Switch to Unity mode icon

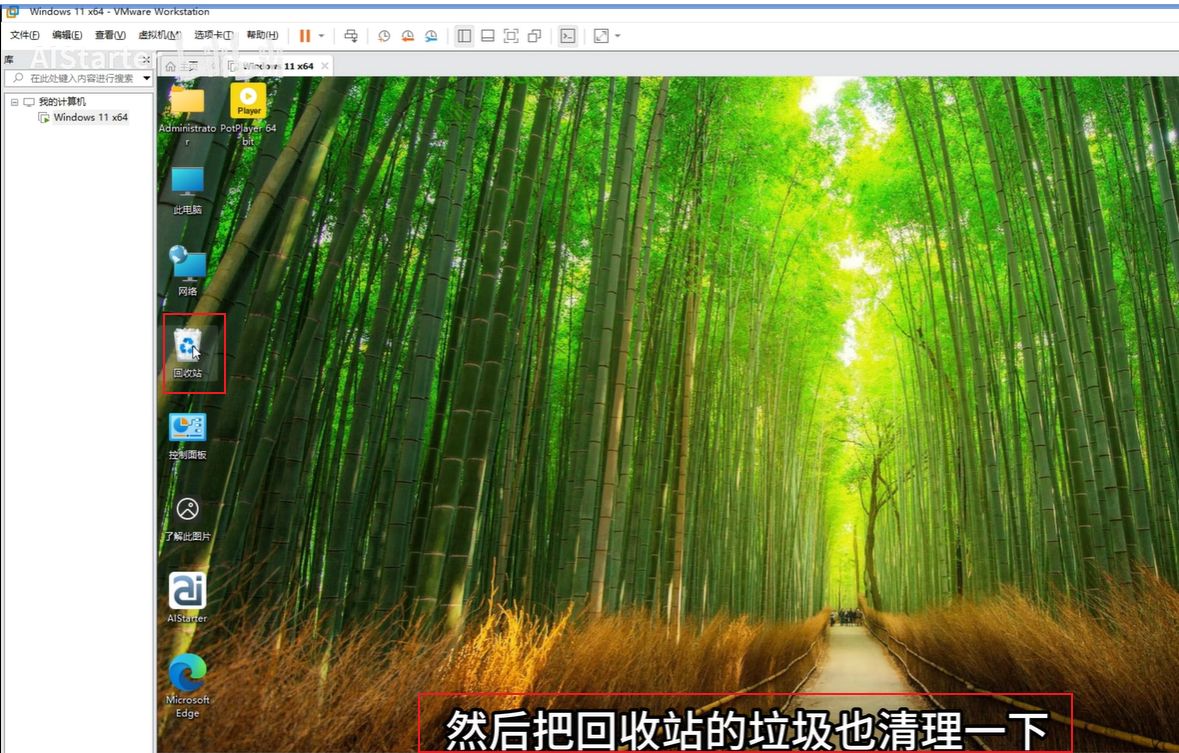coord(534,36)
